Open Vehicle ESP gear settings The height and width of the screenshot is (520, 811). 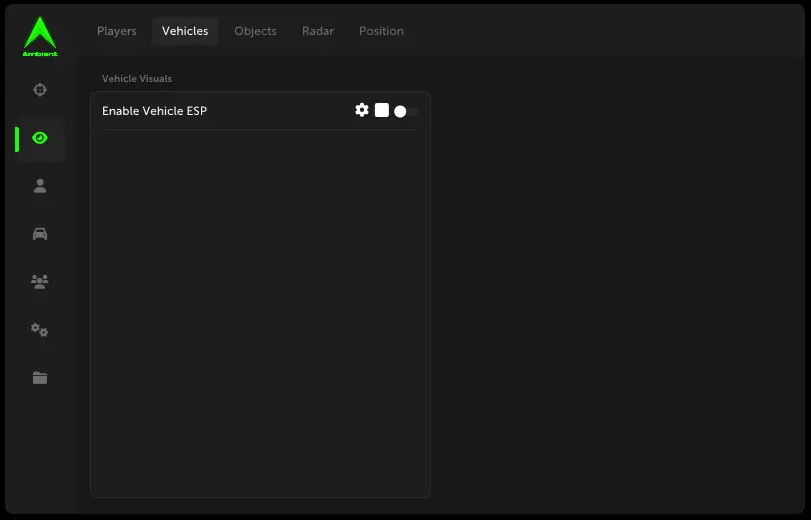(362, 110)
